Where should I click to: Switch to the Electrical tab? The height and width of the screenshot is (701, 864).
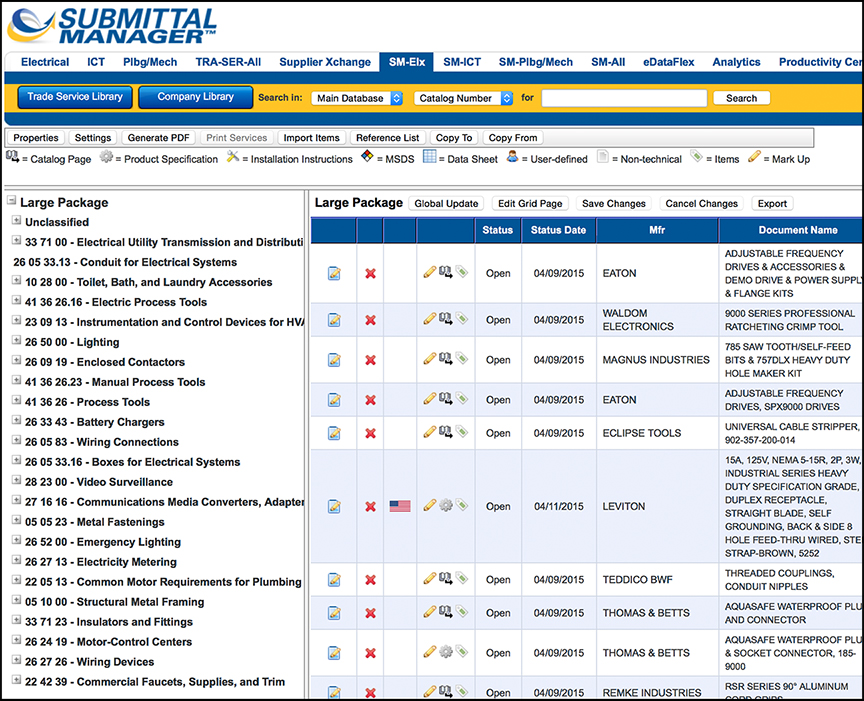45,62
